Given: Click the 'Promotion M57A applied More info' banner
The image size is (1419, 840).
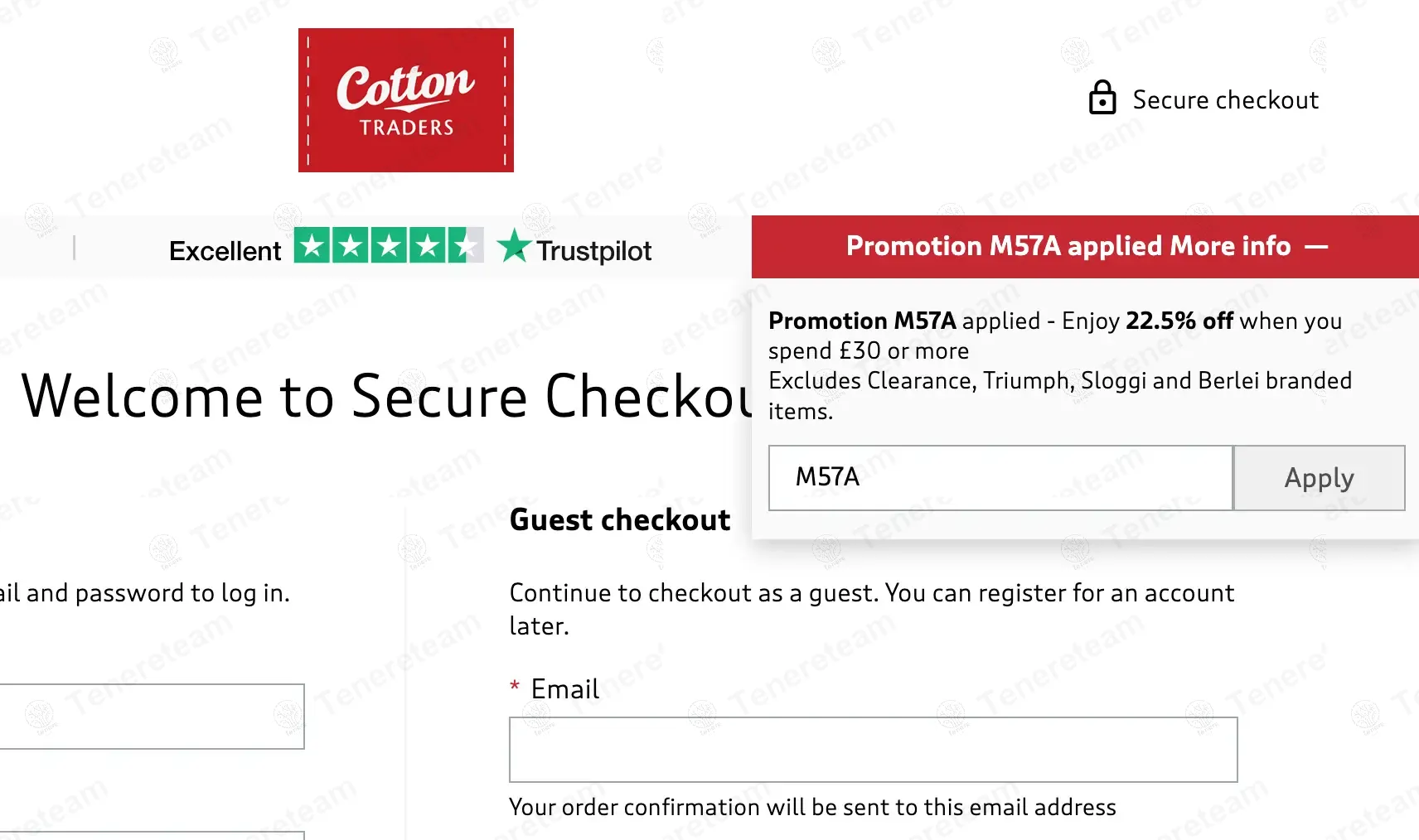Looking at the screenshot, I should click(x=1068, y=247).
